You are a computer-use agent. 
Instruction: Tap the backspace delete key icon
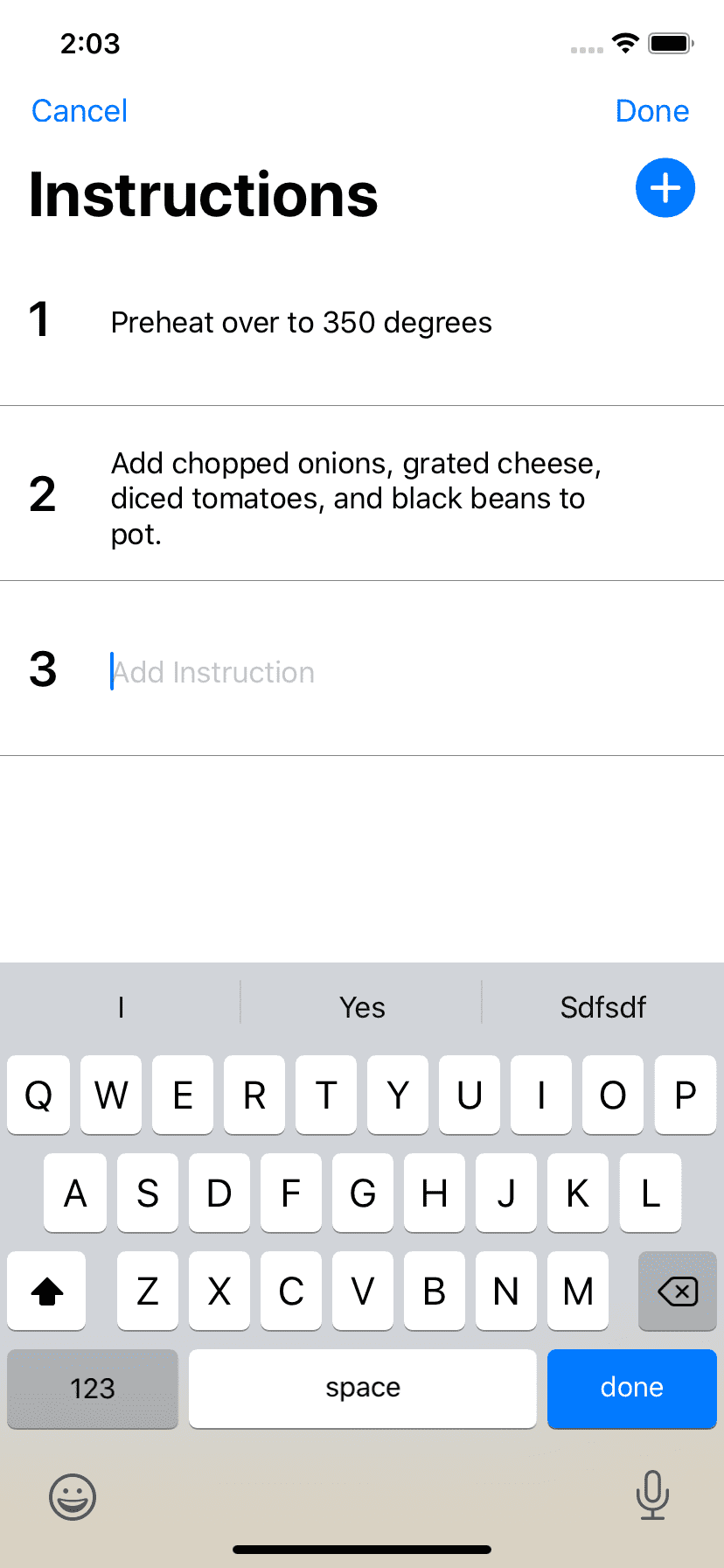(x=678, y=1291)
